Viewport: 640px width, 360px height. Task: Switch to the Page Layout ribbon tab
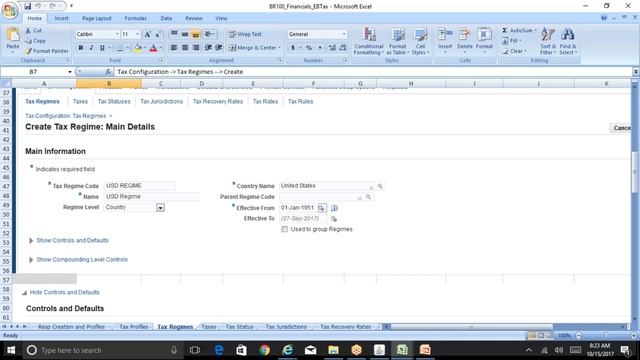(97, 18)
